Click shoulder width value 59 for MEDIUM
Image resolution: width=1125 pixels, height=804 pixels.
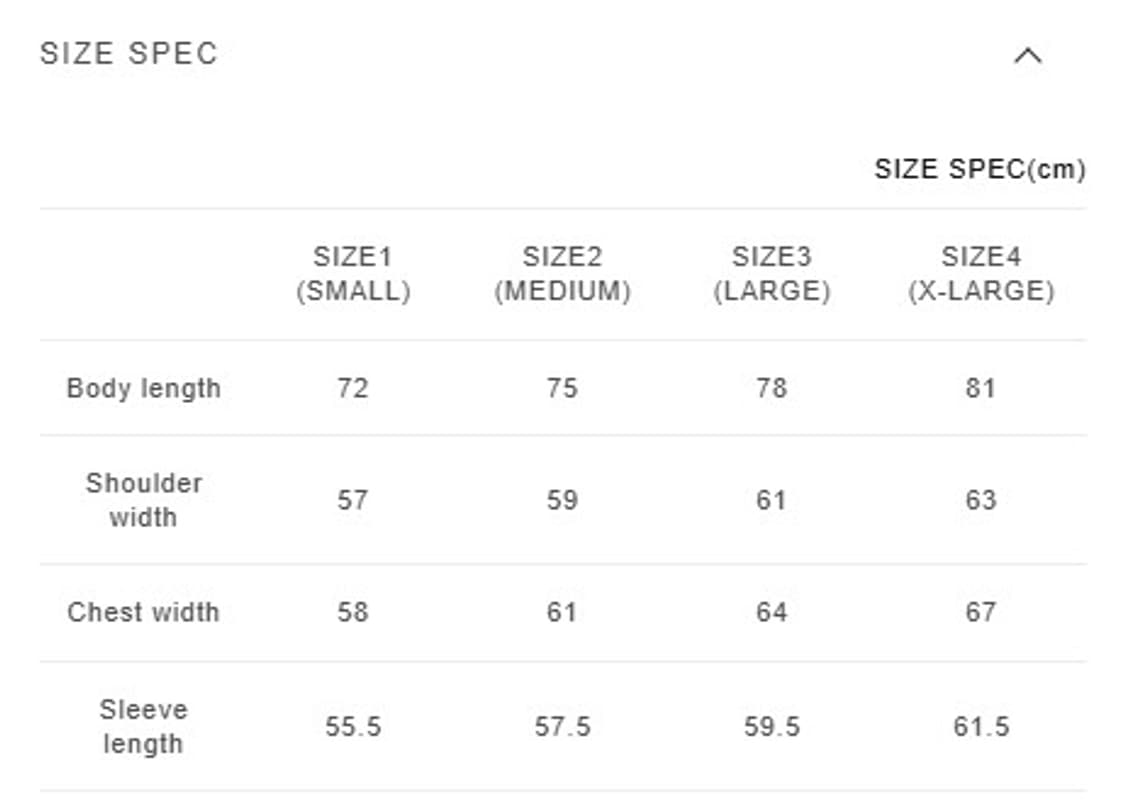562,500
